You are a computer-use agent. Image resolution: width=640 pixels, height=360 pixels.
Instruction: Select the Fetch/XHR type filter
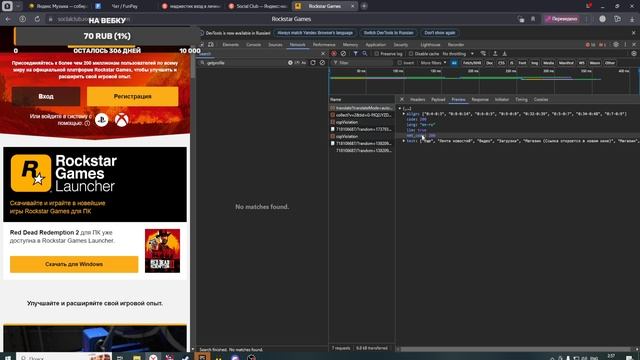pyautogui.click(x=472, y=63)
